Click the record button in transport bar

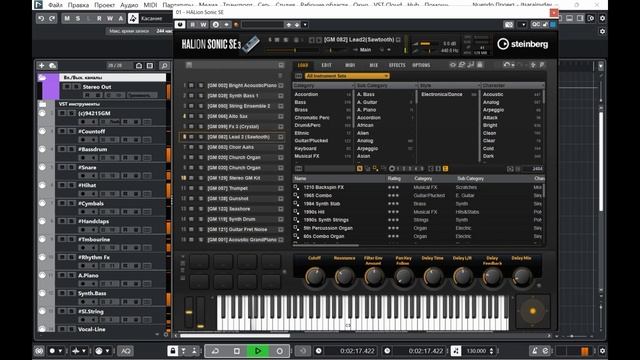coord(280,351)
